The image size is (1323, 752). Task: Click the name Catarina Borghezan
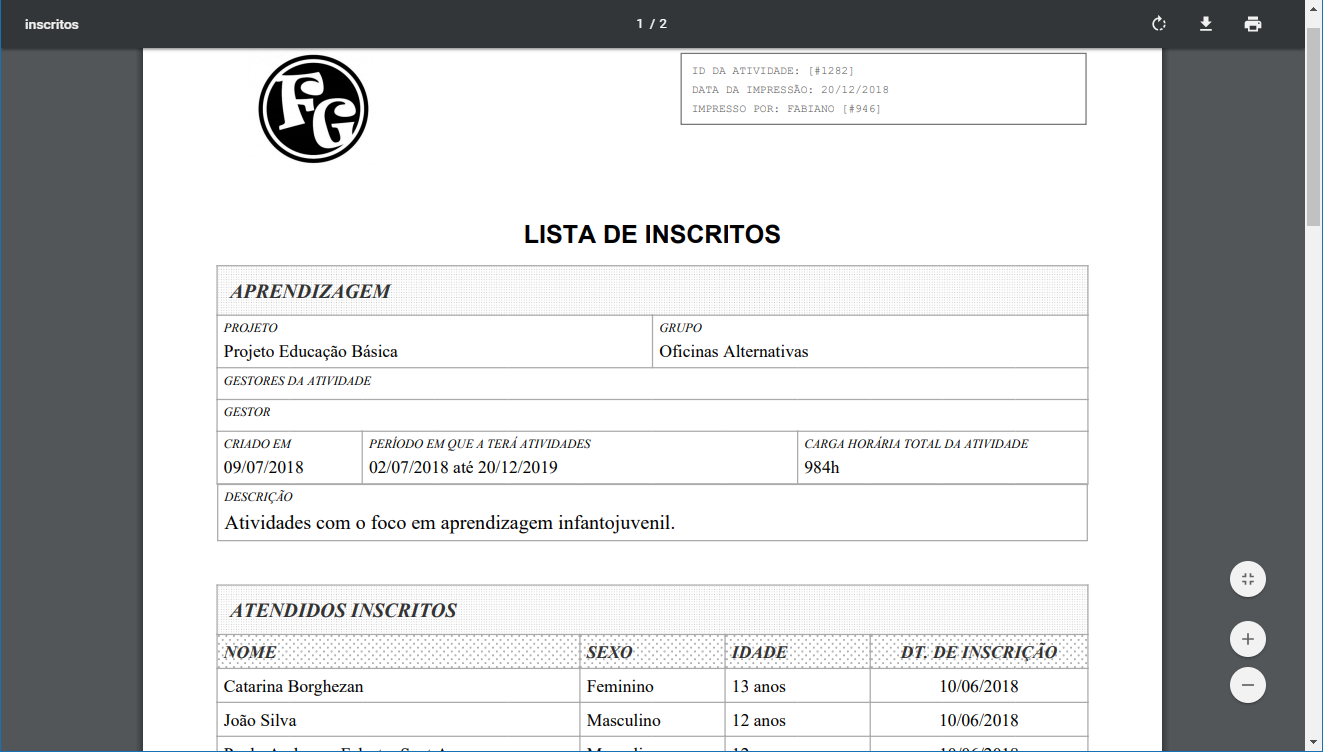(x=294, y=687)
